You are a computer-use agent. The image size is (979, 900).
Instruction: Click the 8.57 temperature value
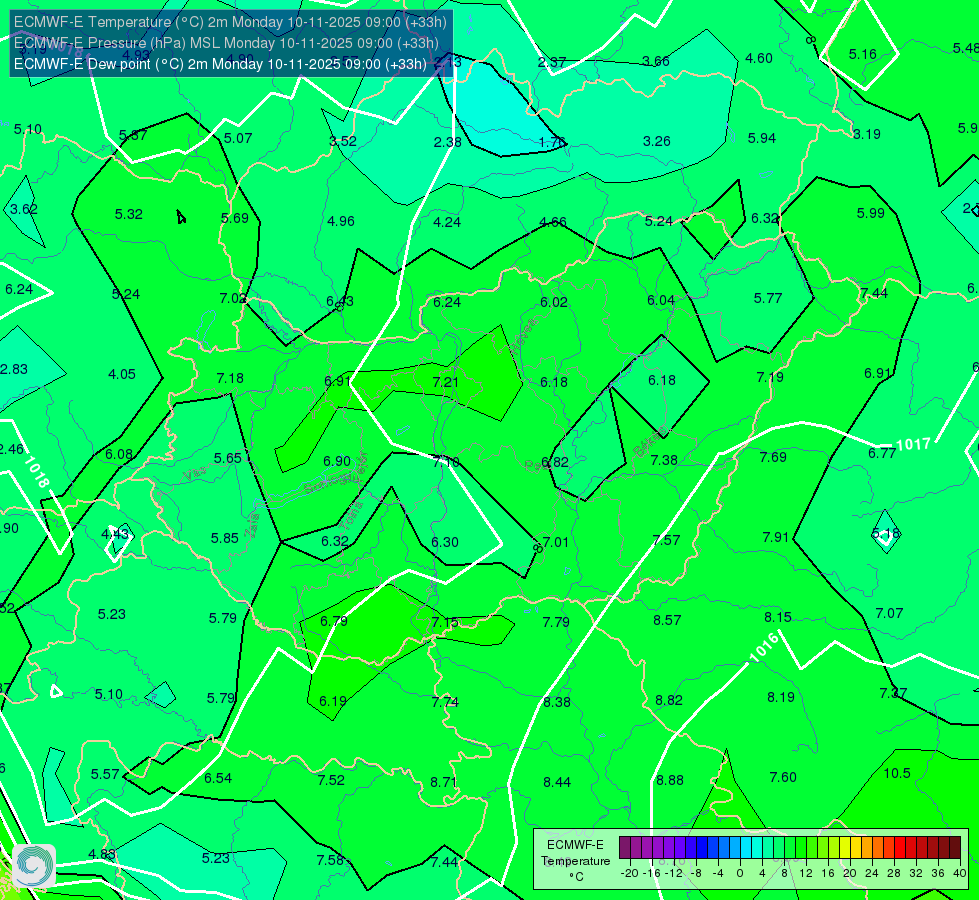[667, 620]
